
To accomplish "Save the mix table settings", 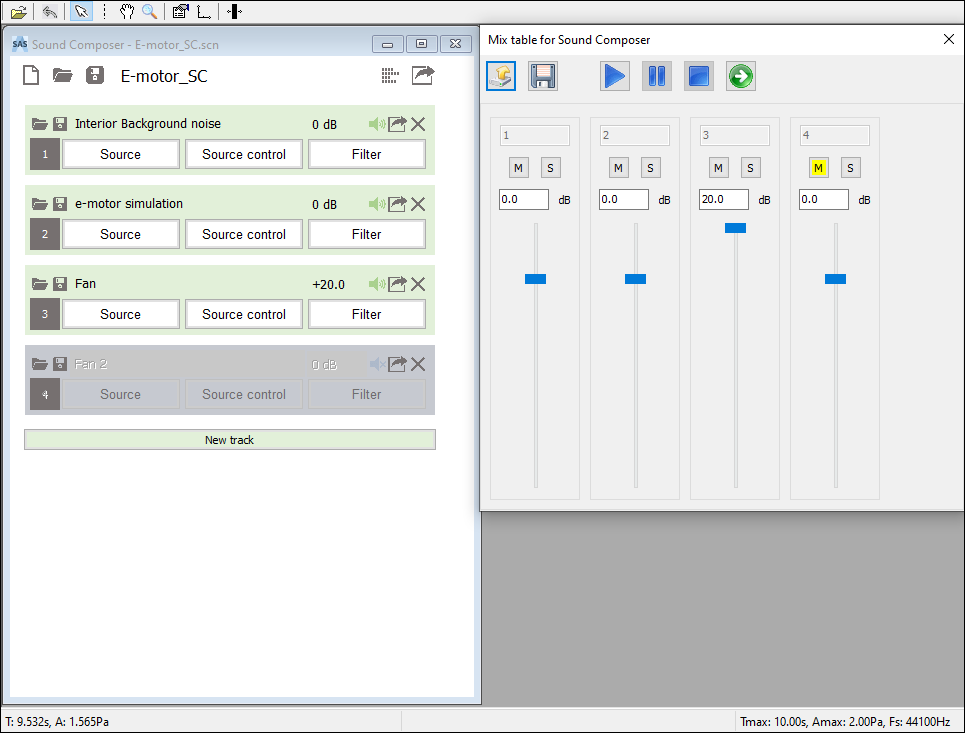I will [542, 75].
